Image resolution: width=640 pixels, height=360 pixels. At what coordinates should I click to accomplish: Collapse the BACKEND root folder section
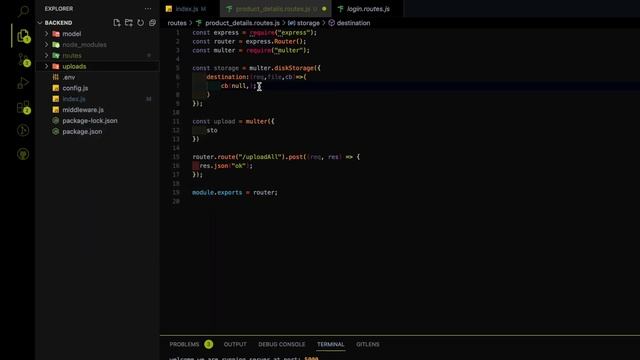pos(40,23)
